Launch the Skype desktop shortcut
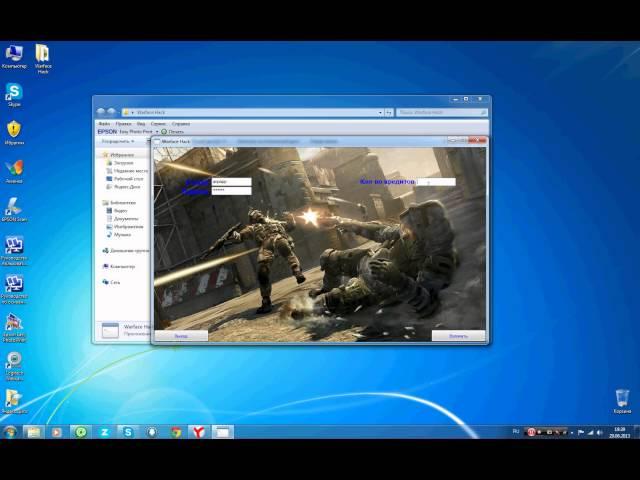 [x=14, y=95]
